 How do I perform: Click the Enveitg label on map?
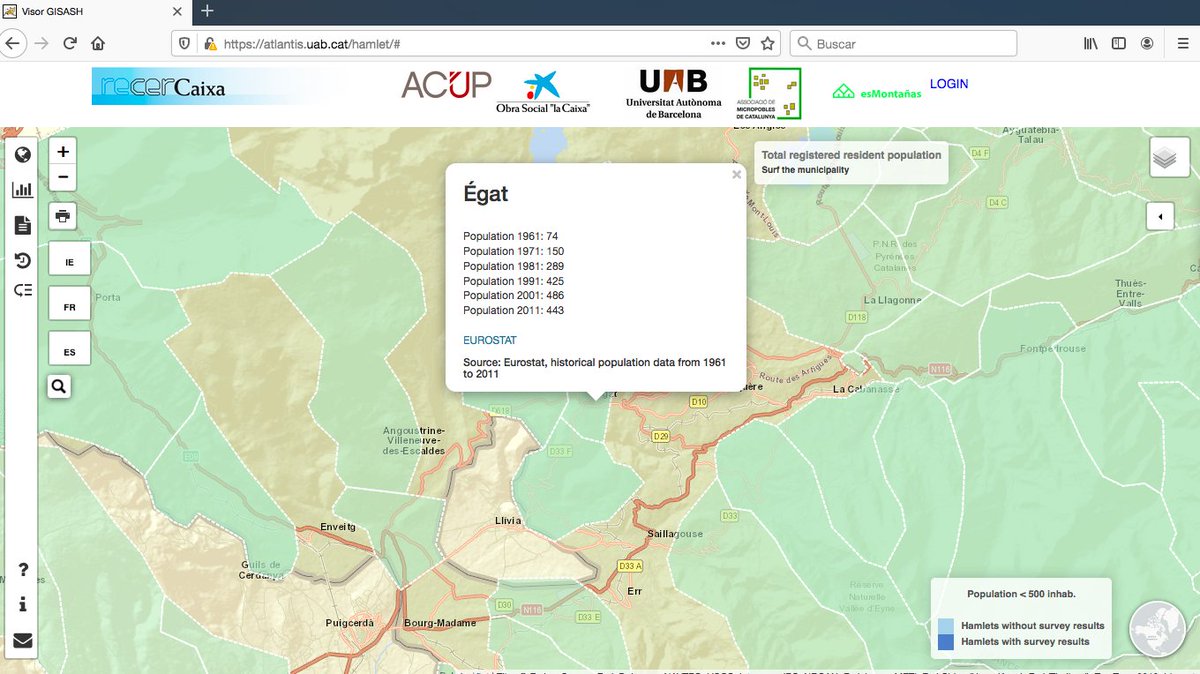click(337, 526)
